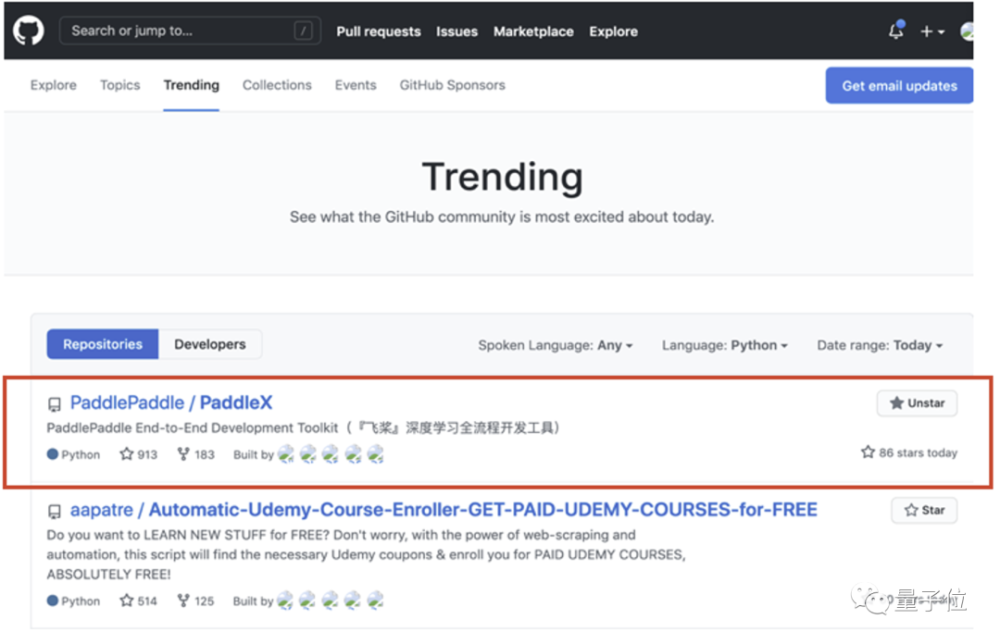
Task: Open the Date range: Today dropdown
Action: click(x=879, y=345)
